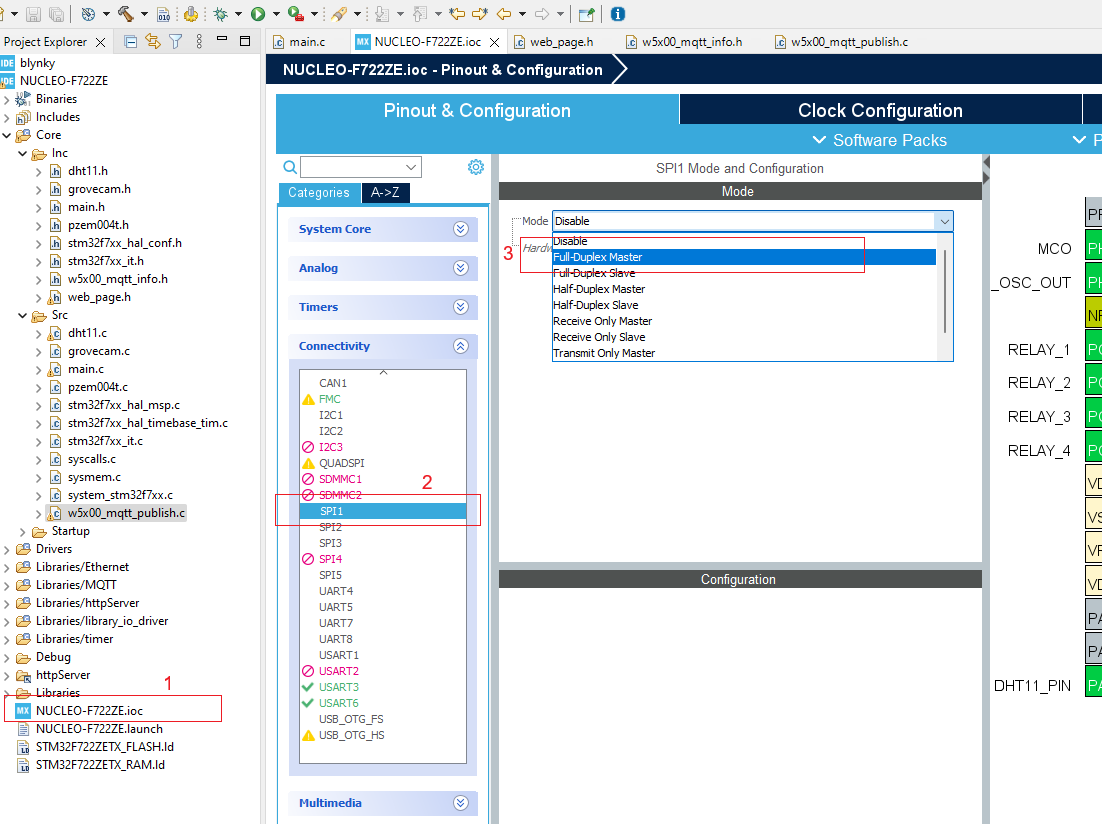
Task: Click the green Run play icon
Action: tap(258, 14)
